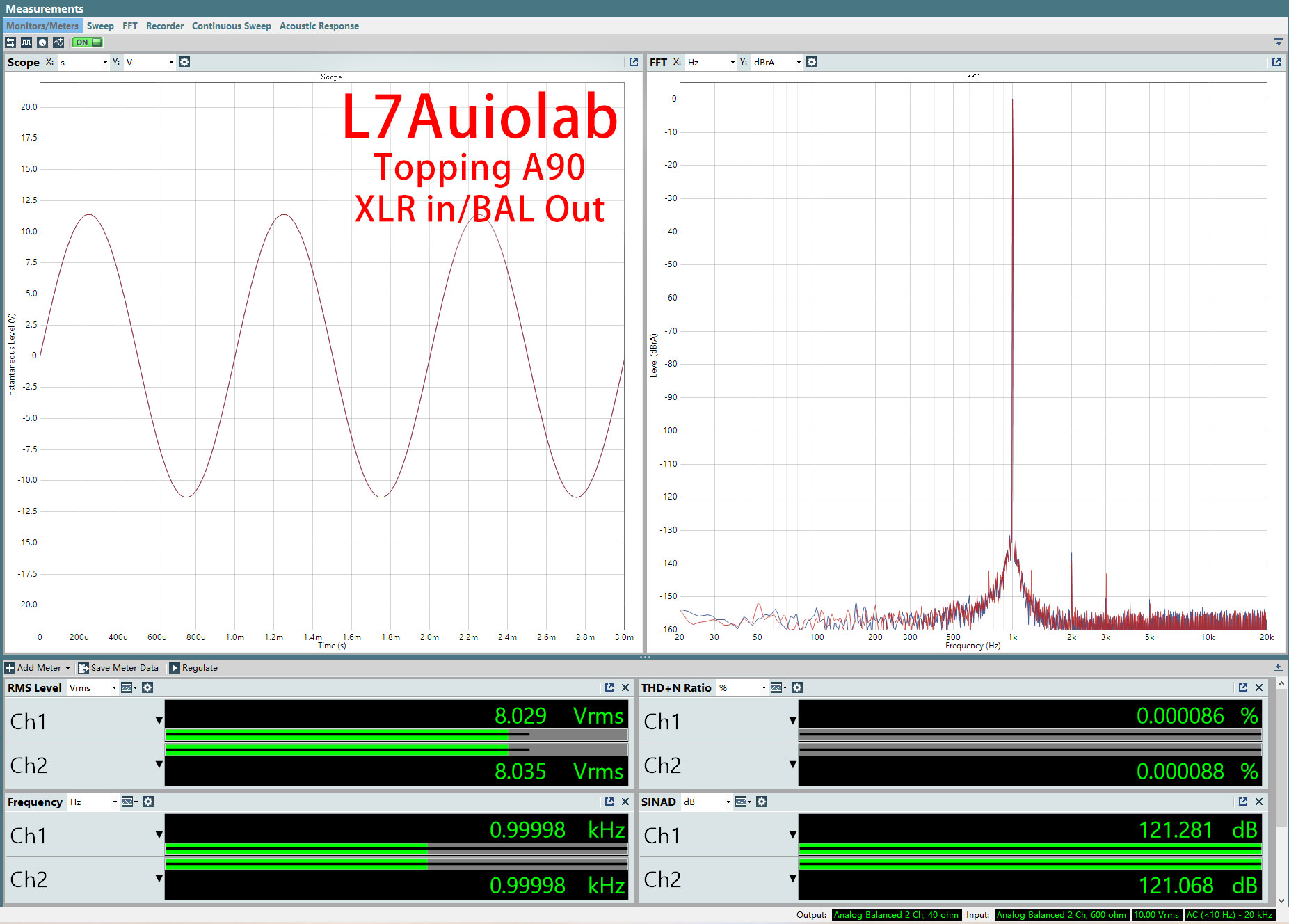Click the add-graph icon in the top toolbar
1289x924 pixels.
[x=58, y=42]
